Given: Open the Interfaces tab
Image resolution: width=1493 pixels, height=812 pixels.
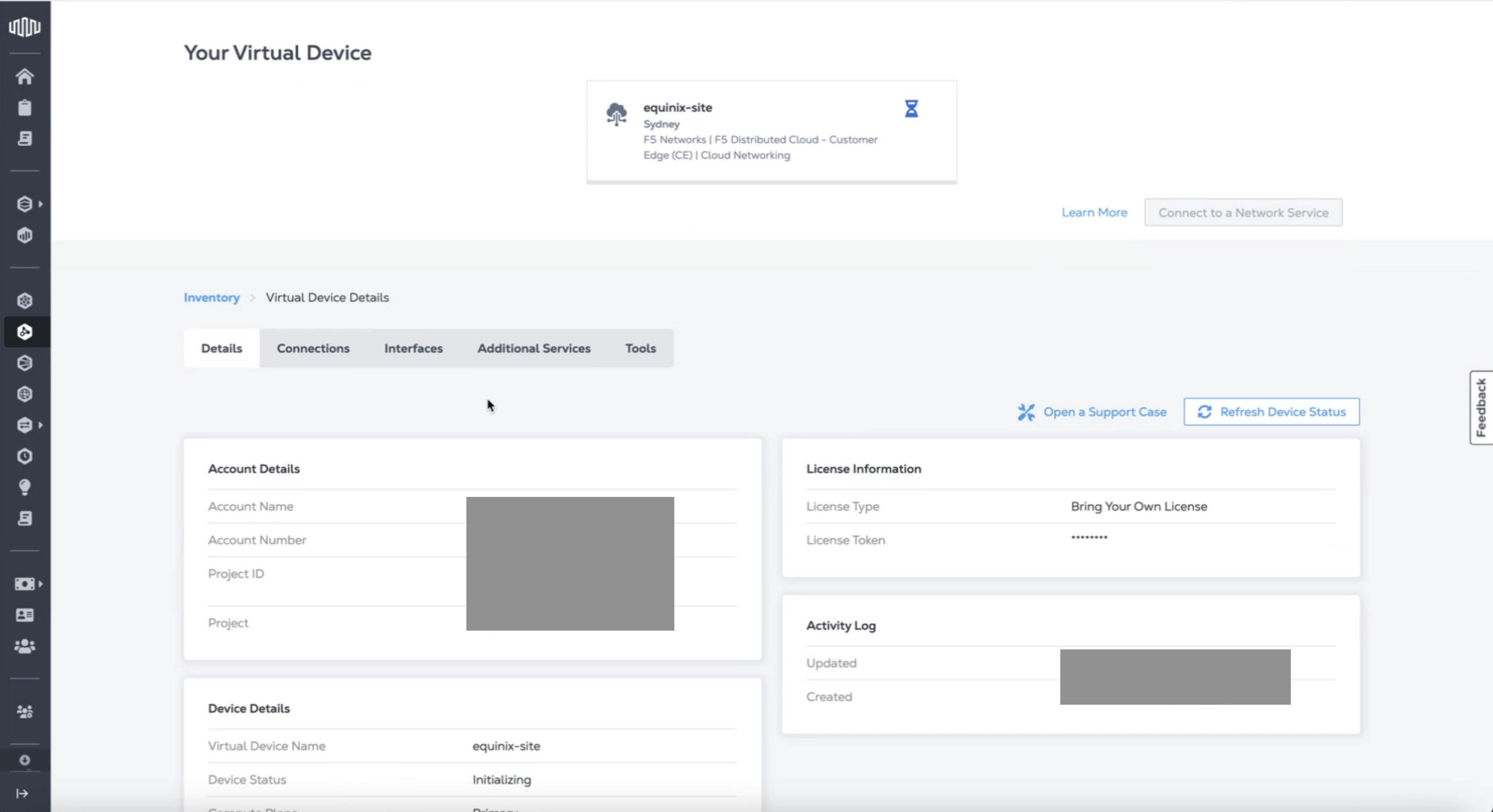Looking at the screenshot, I should (413, 348).
